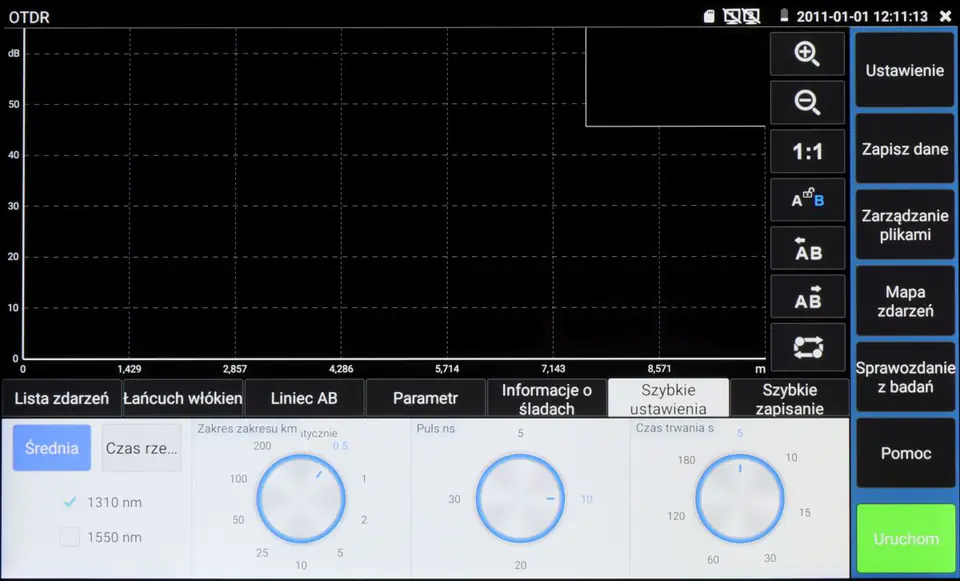Open the Szybkie zapisanie tab
Viewport: 960px width, 581px height.
(x=790, y=399)
